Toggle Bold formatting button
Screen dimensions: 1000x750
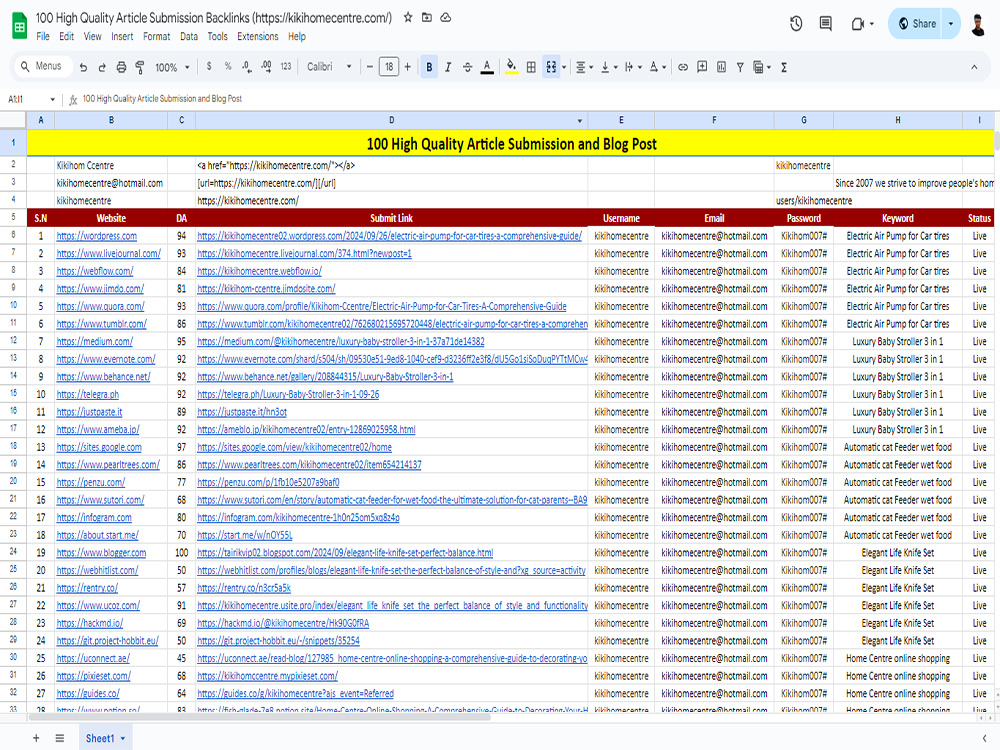[x=429, y=67]
